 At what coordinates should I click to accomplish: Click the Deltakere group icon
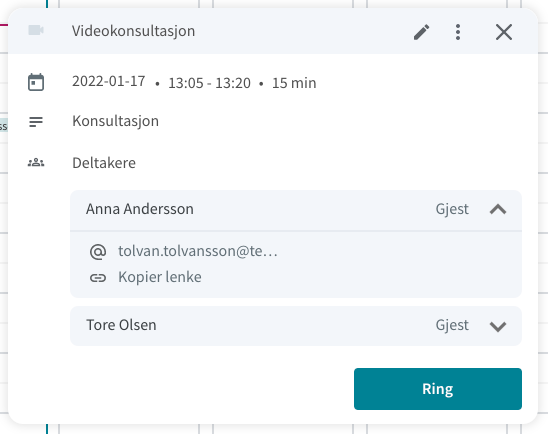pyautogui.click(x=36, y=163)
